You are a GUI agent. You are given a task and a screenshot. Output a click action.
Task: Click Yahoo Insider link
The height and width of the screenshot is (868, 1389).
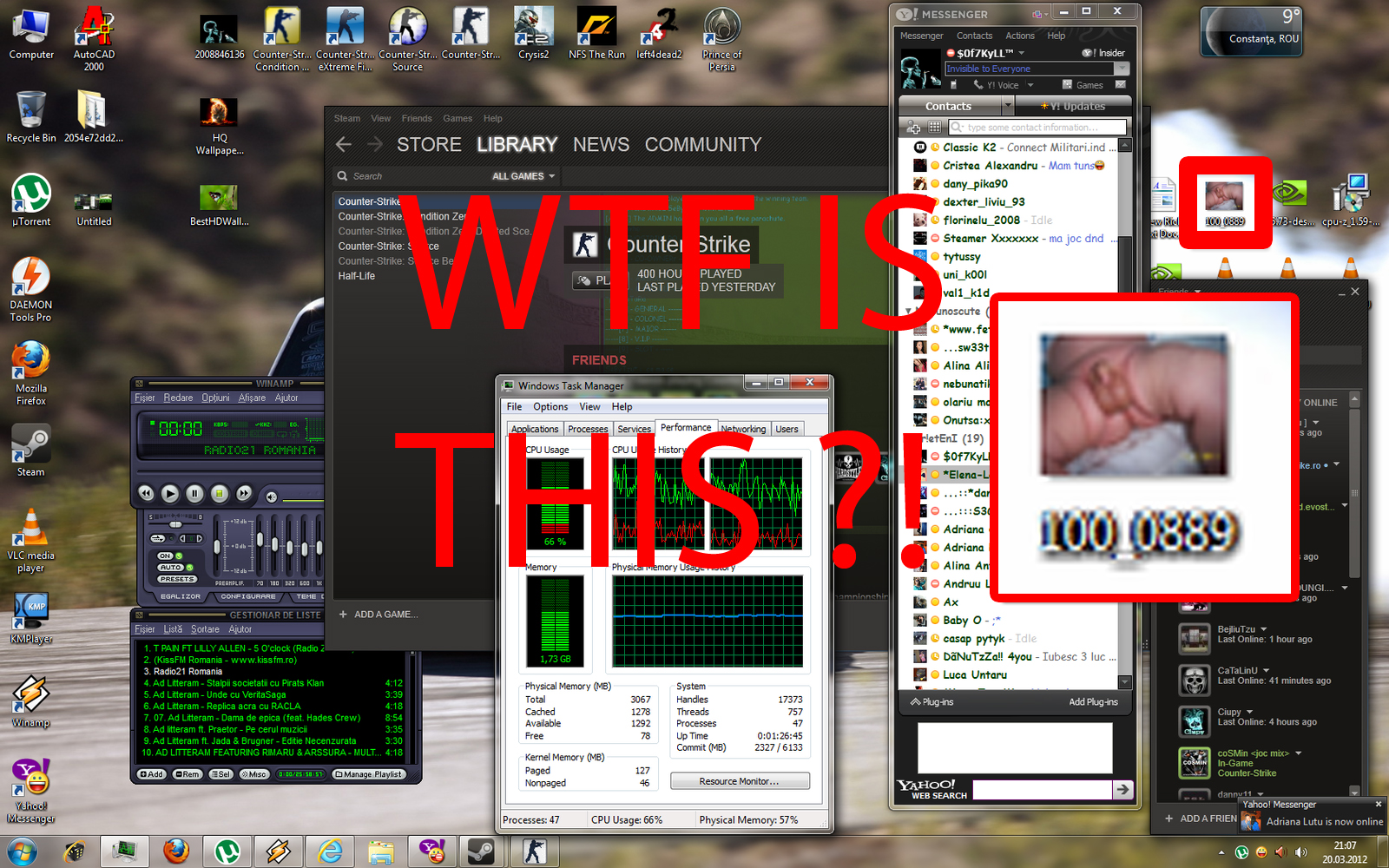1104,53
